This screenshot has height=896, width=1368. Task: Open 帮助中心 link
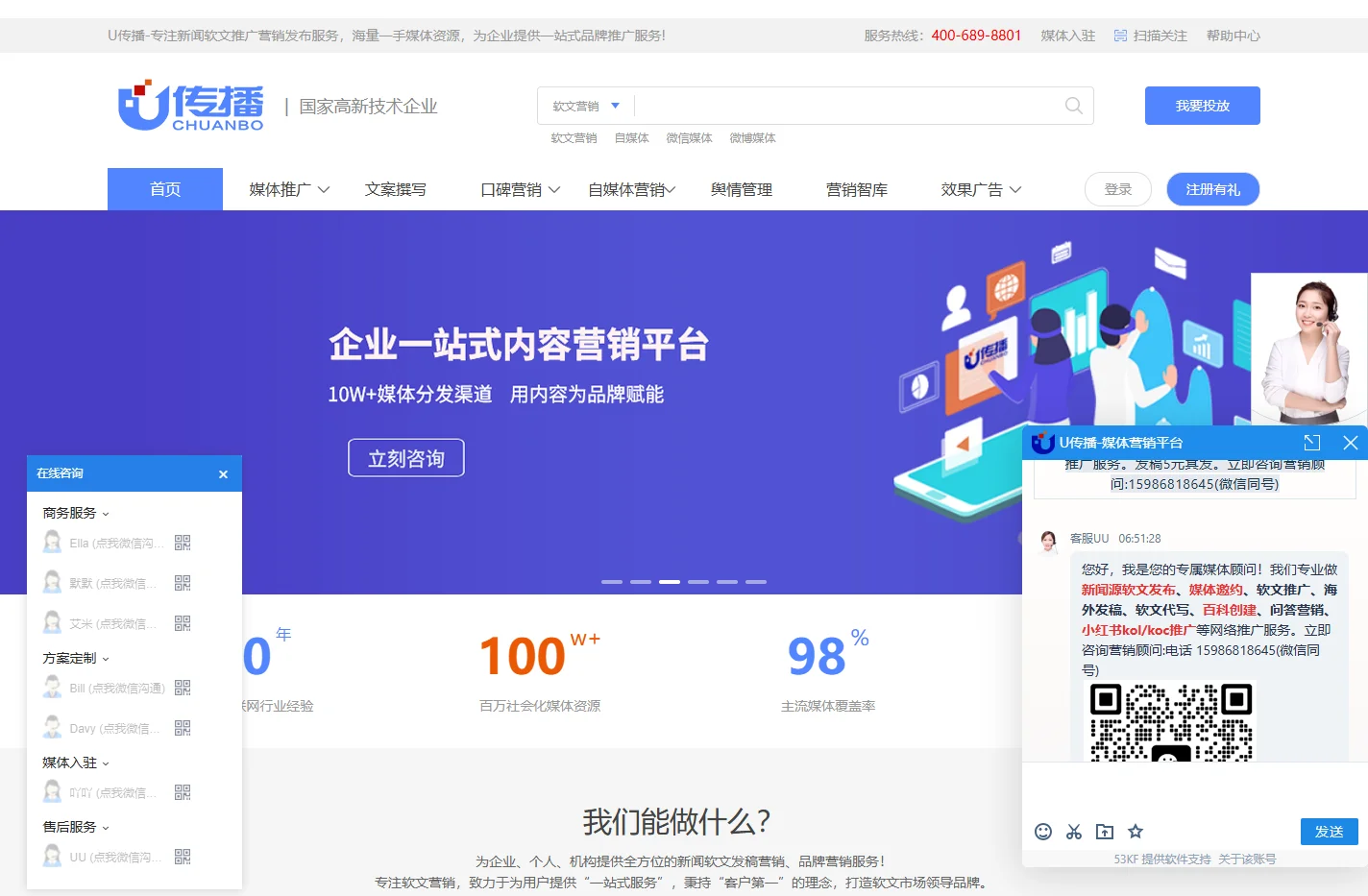(x=1234, y=36)
